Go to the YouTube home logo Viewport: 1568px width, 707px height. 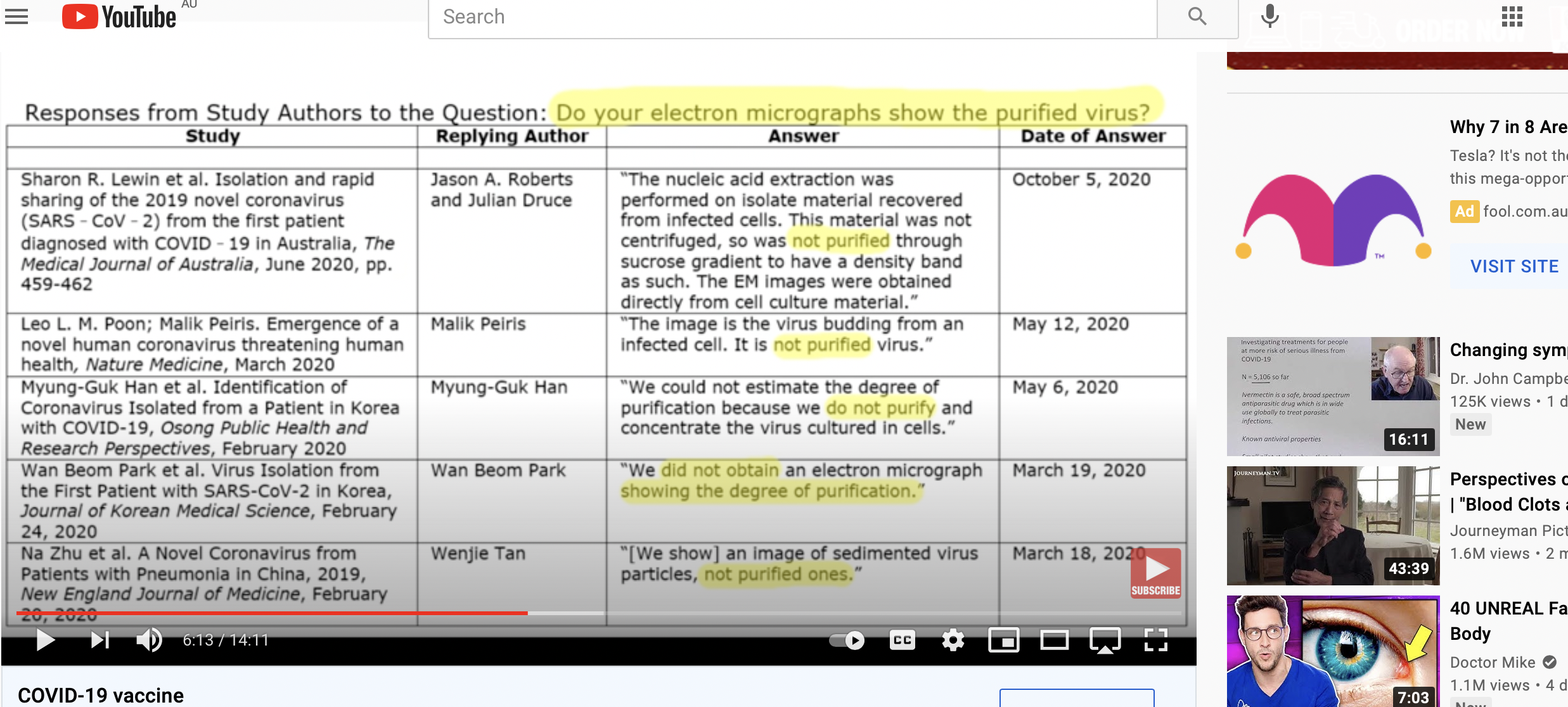[119, 16]
